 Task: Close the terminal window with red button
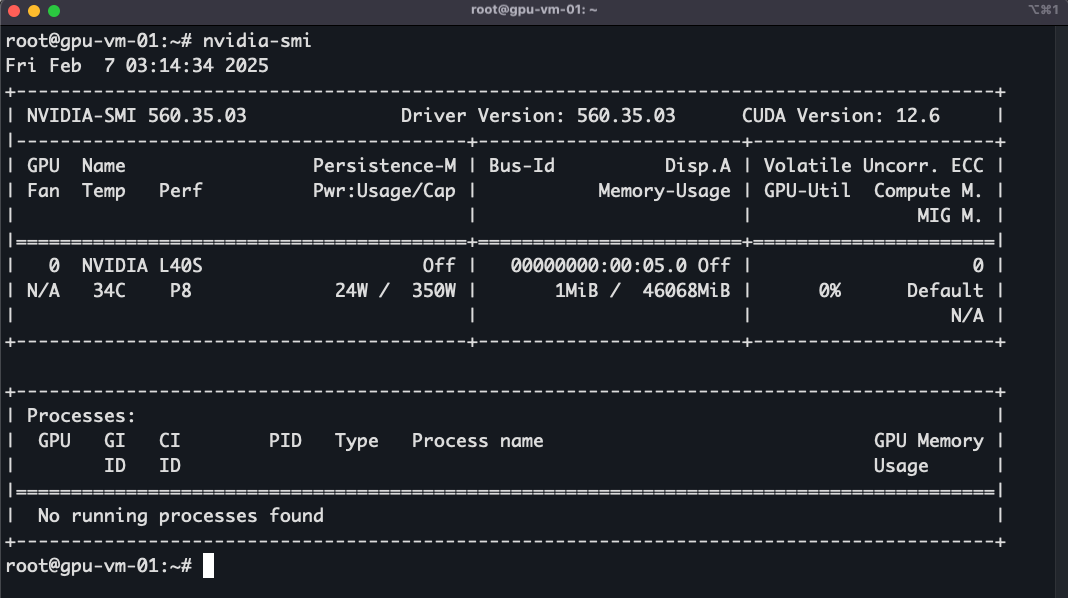tap(14, 11)
